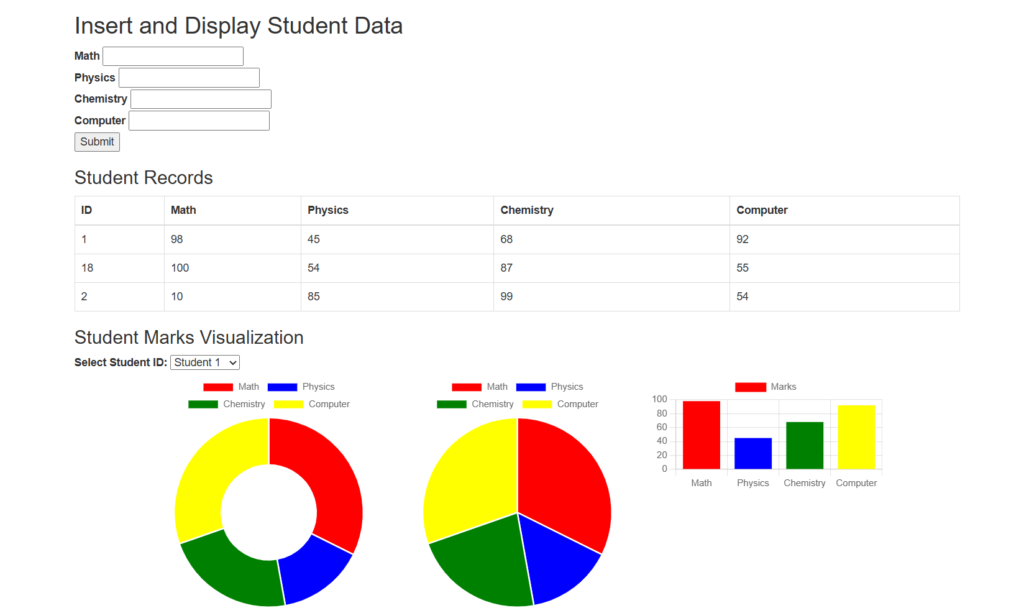Toggle Chemistry legend in doughnut chart
The height and width of the screenshot is (608, 1024).
tap(227, 404)
